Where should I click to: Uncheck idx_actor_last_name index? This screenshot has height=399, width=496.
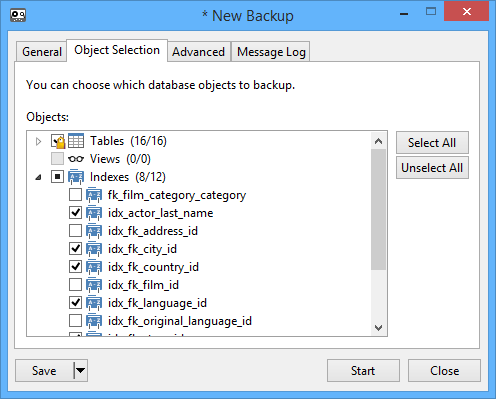[x=75, y=213]
